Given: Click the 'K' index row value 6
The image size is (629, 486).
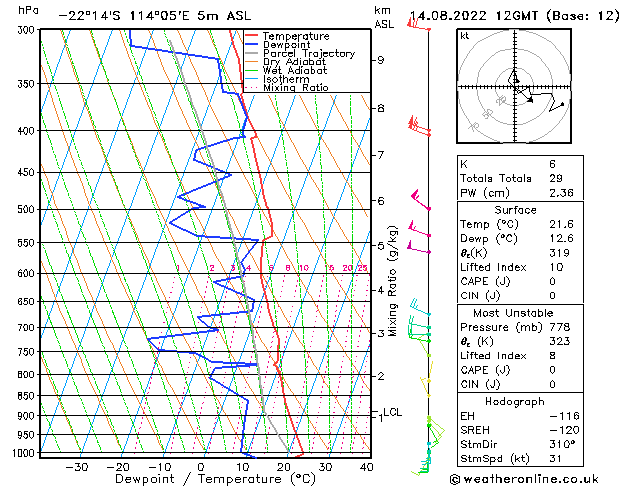Looking at the screenshot, I should tap(552, 164).
